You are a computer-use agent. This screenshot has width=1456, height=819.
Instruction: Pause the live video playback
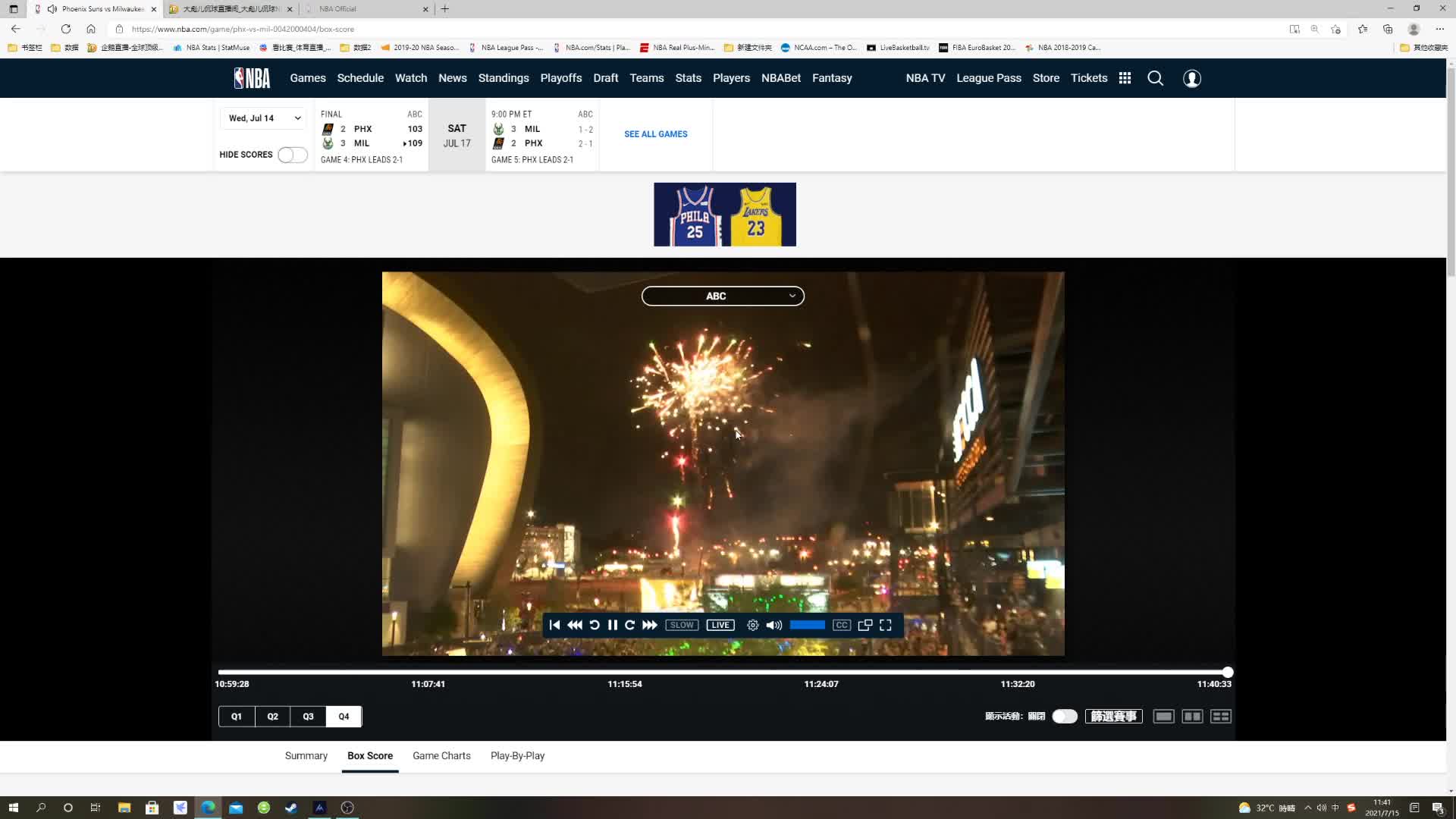point(612,625)
